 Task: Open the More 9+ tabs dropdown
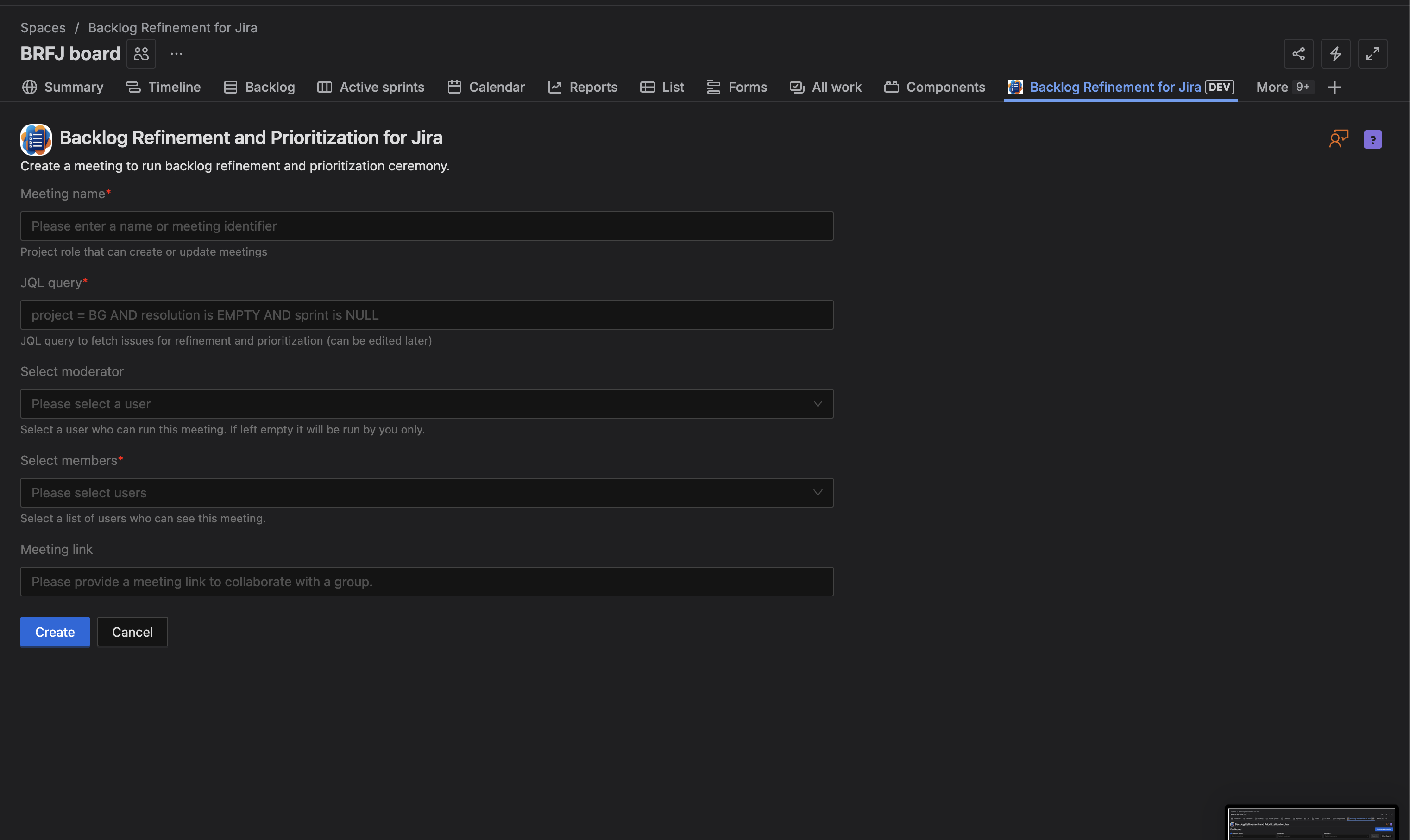pos(1283,87)
